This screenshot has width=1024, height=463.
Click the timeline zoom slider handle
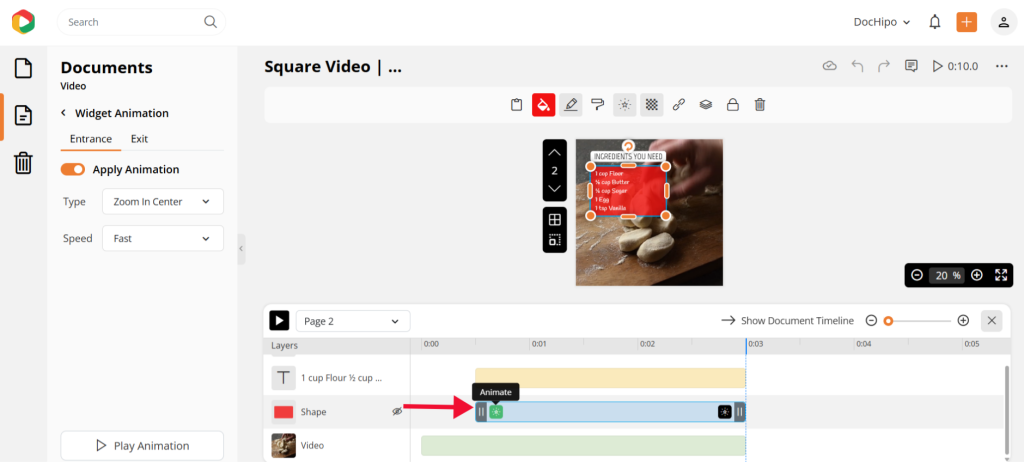(888, 321)
